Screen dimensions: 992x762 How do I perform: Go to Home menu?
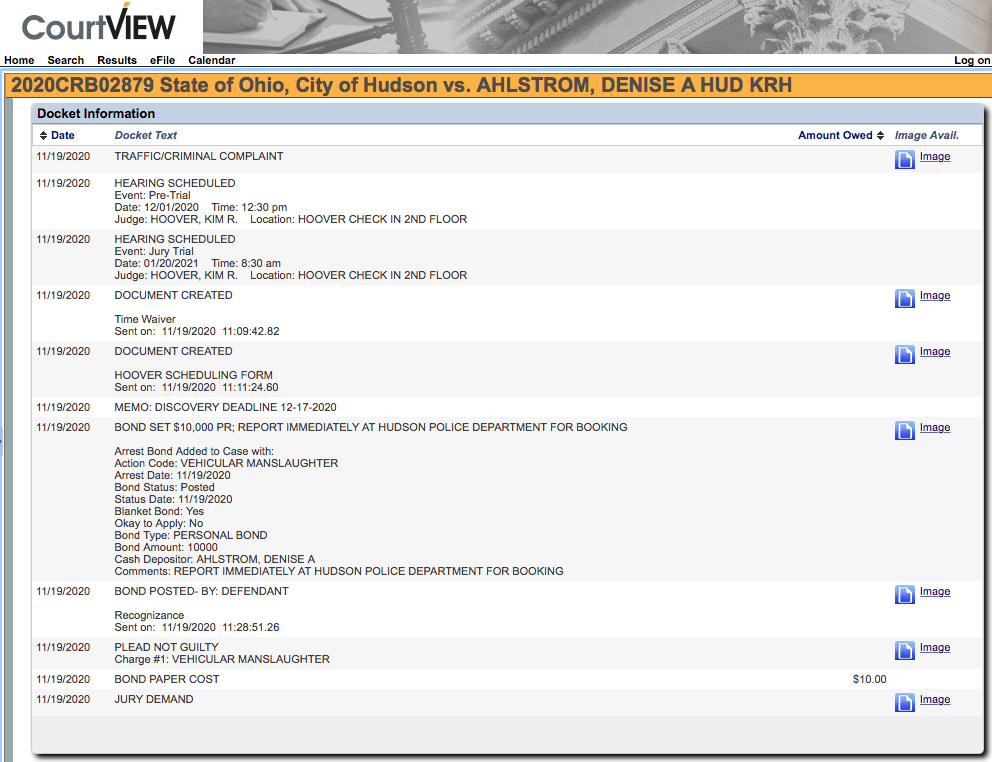(x=19, y=60)
